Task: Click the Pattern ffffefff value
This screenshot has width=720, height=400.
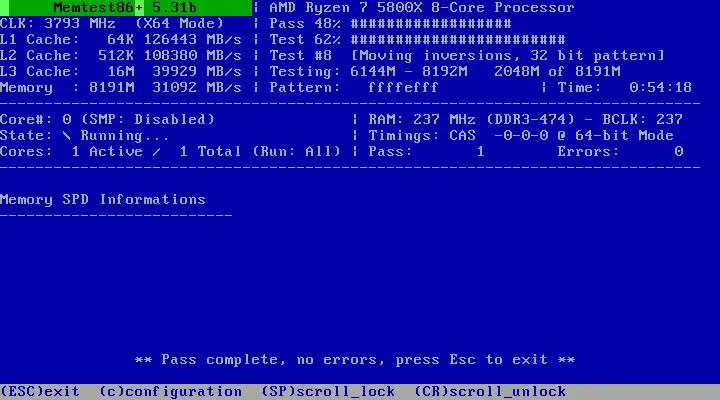Action: click(x=403, y=87)
